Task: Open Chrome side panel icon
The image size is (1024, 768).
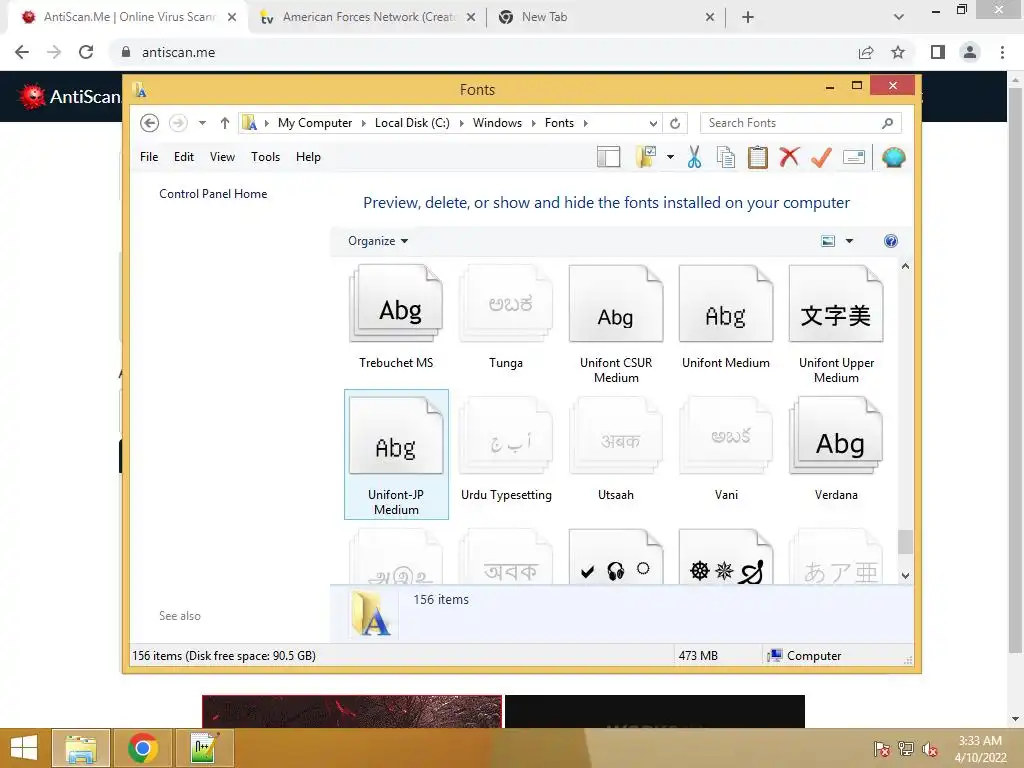Action: [938, 52]
